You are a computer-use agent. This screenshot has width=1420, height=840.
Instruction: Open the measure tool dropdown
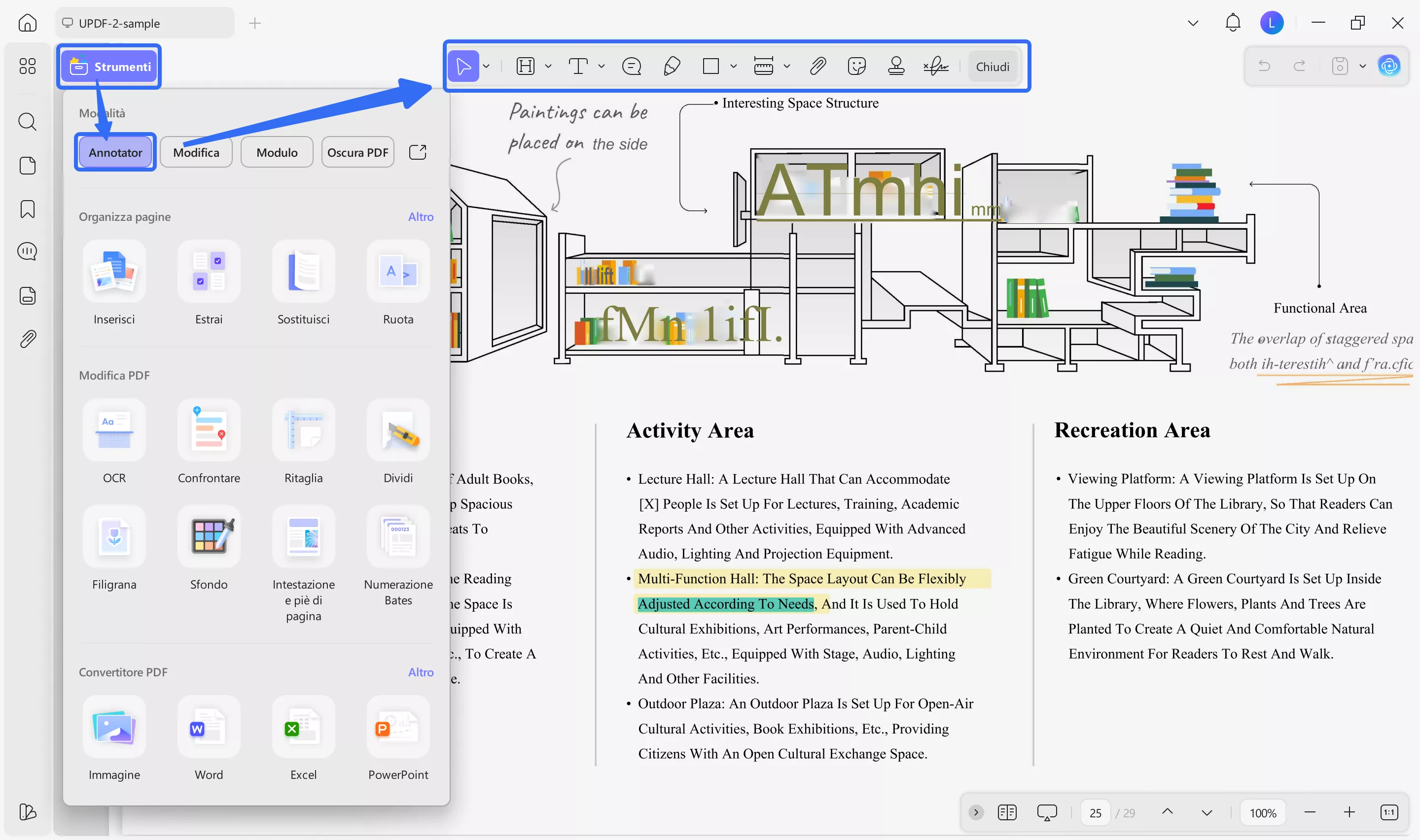pyautogui.click(x=788, y=66)
